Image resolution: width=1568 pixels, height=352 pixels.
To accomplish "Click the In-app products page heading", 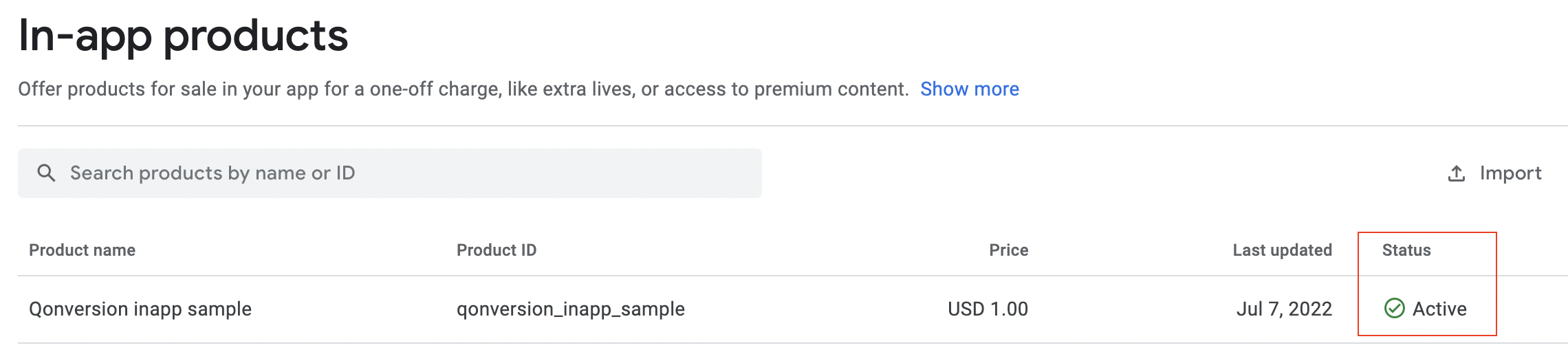I will 183,36.
